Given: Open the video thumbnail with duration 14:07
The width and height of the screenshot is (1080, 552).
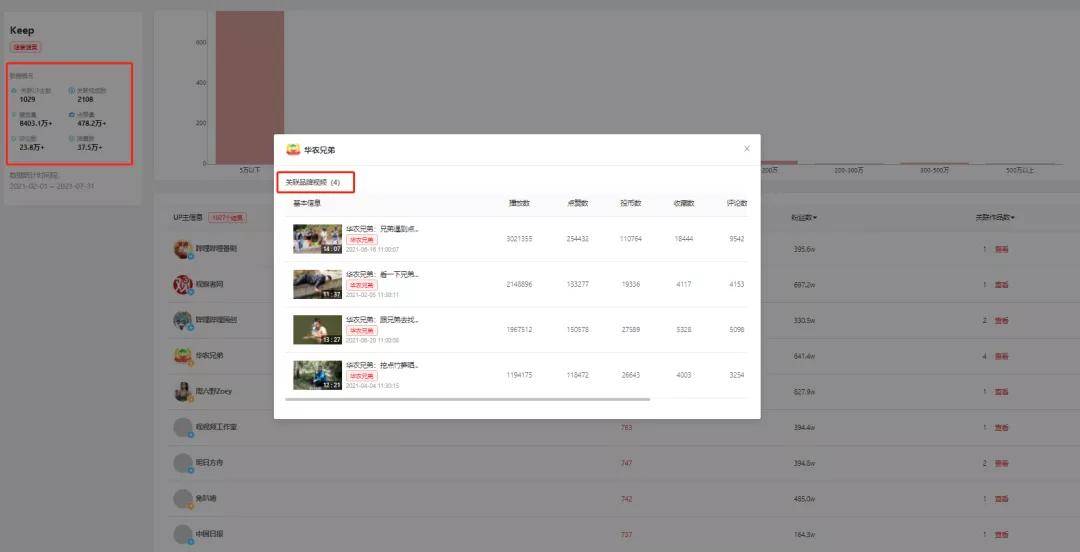Looking at the screenshot, I should tap(317, 238).
